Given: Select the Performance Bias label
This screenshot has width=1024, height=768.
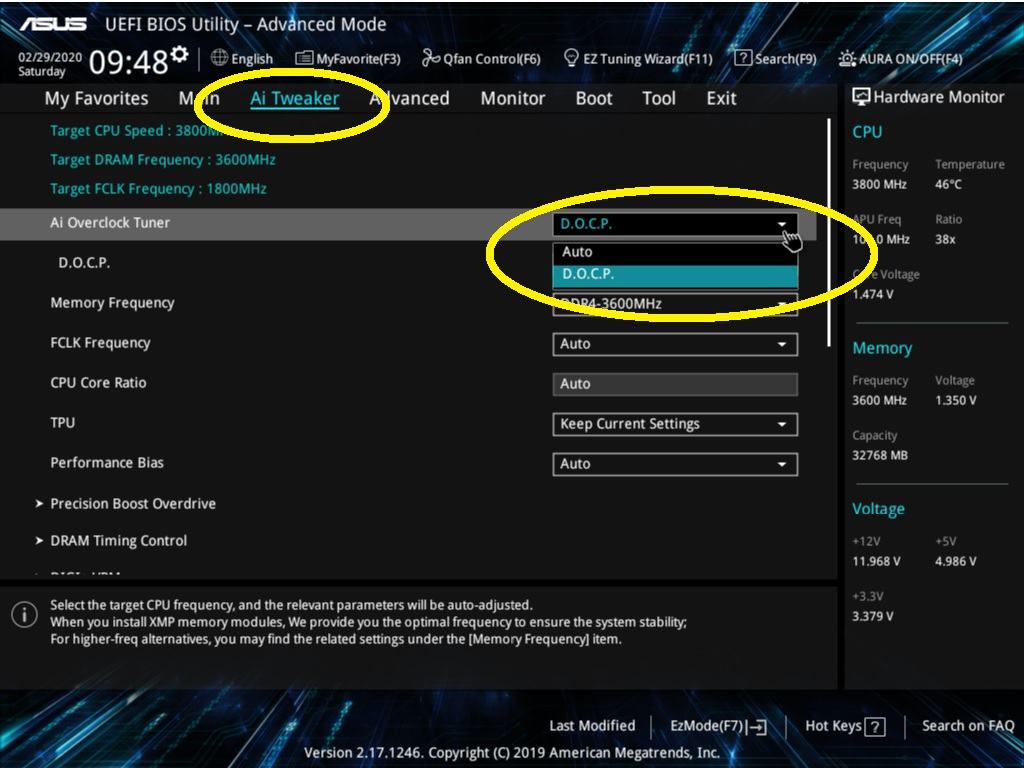Looking at the screenshot, I should click(x=106, y=462).
